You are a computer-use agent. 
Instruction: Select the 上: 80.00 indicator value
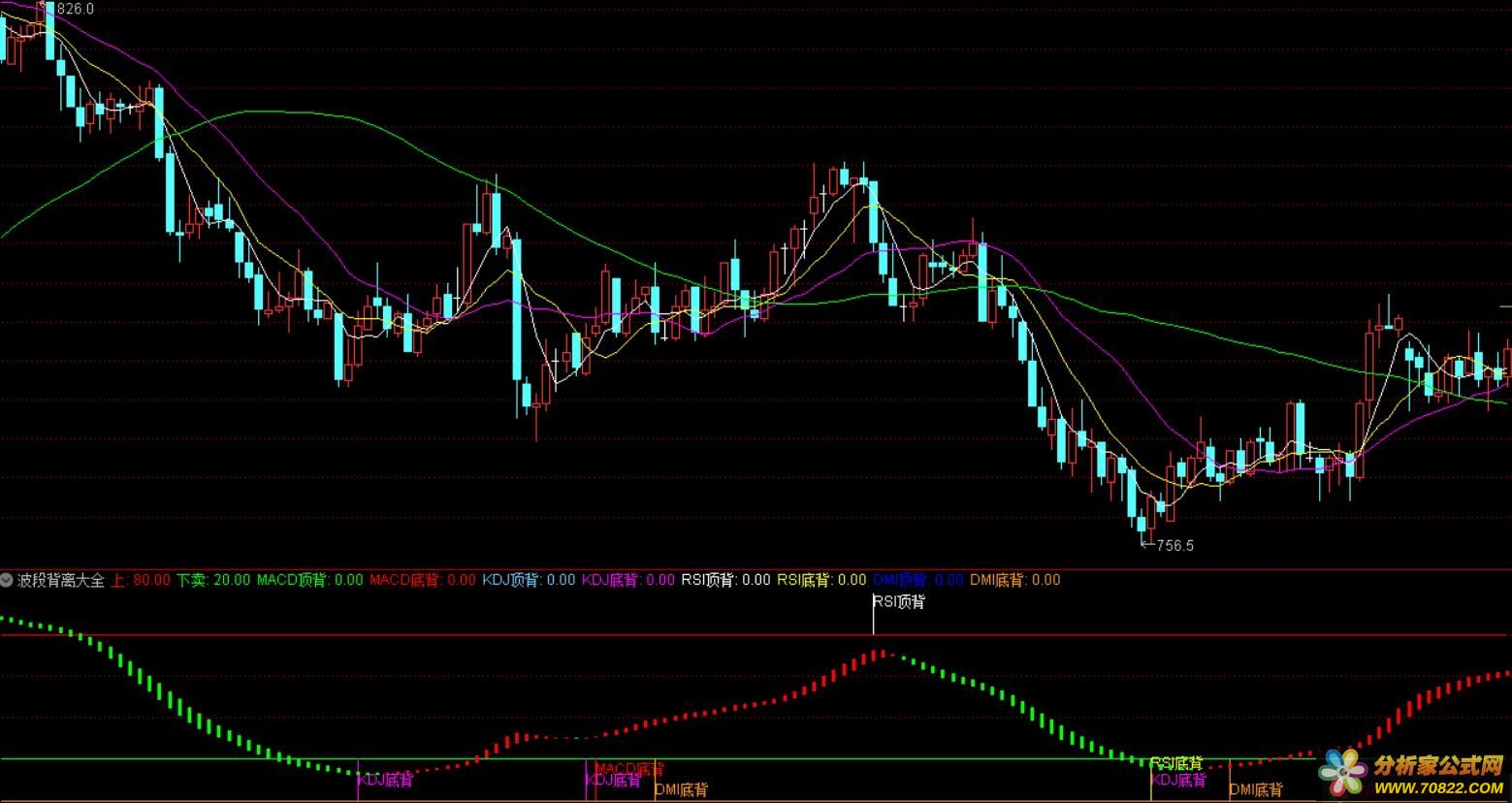point(141,580)
